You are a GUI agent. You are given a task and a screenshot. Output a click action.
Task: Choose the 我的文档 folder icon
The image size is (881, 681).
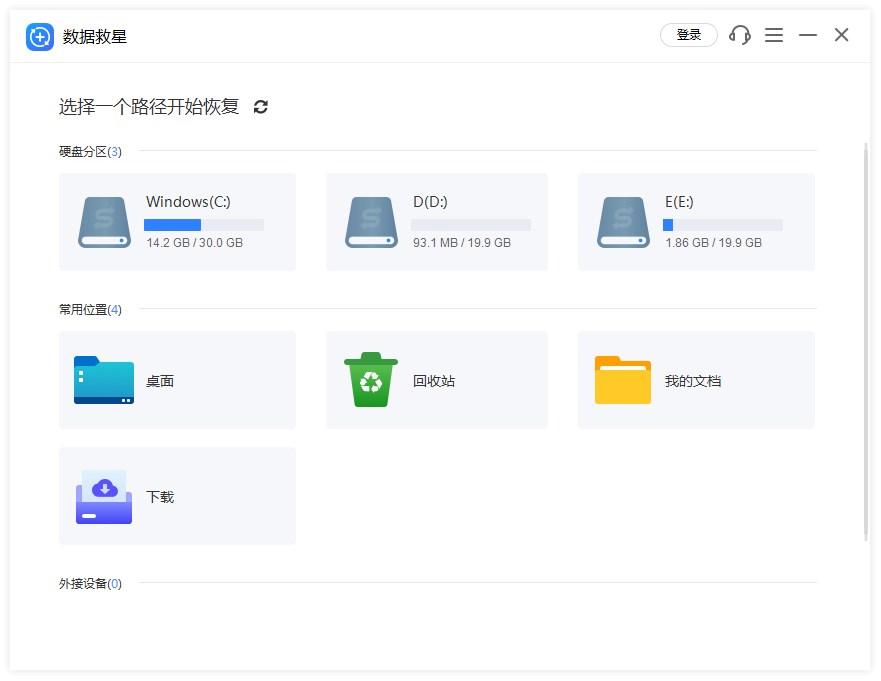pyautogui.click(x=623, y=380)
